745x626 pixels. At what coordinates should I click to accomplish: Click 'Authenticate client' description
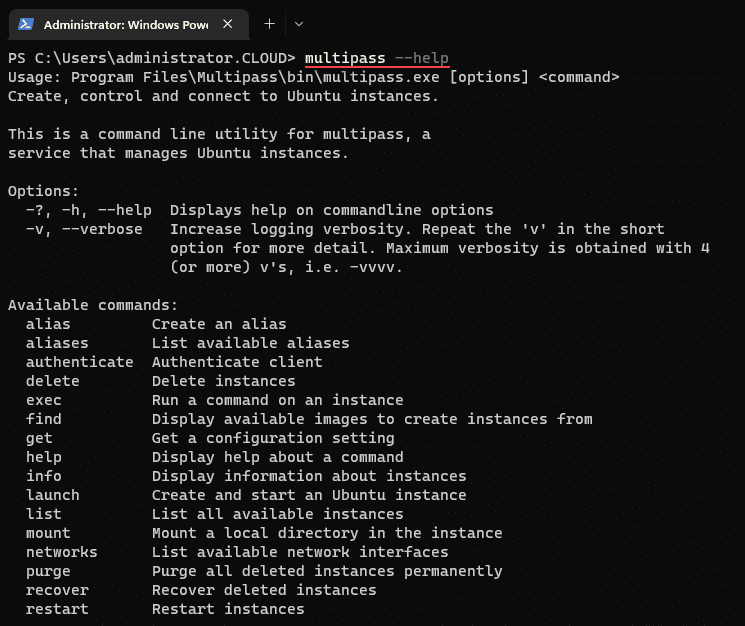pyautogui.click(x=237, y=362)
